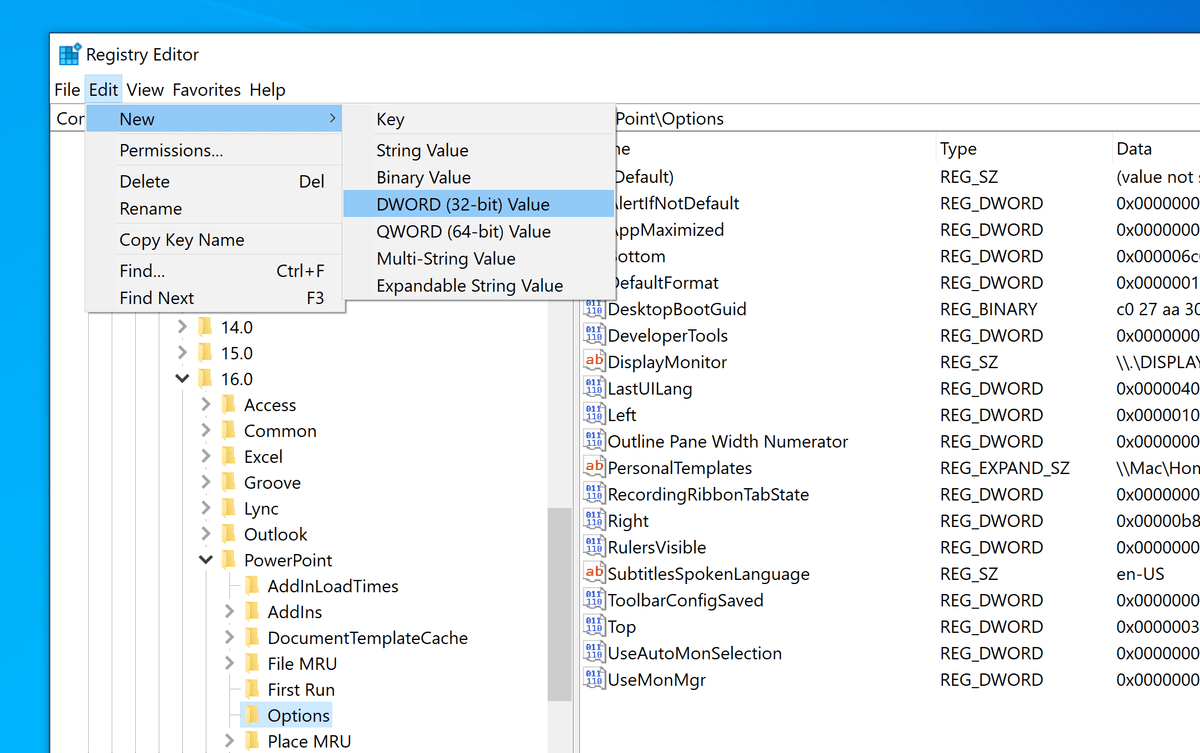The image size is (1200, 753).
Task: Collapse the PowerPoint key node
Action: pyautogui.click(x=206, y=560)
